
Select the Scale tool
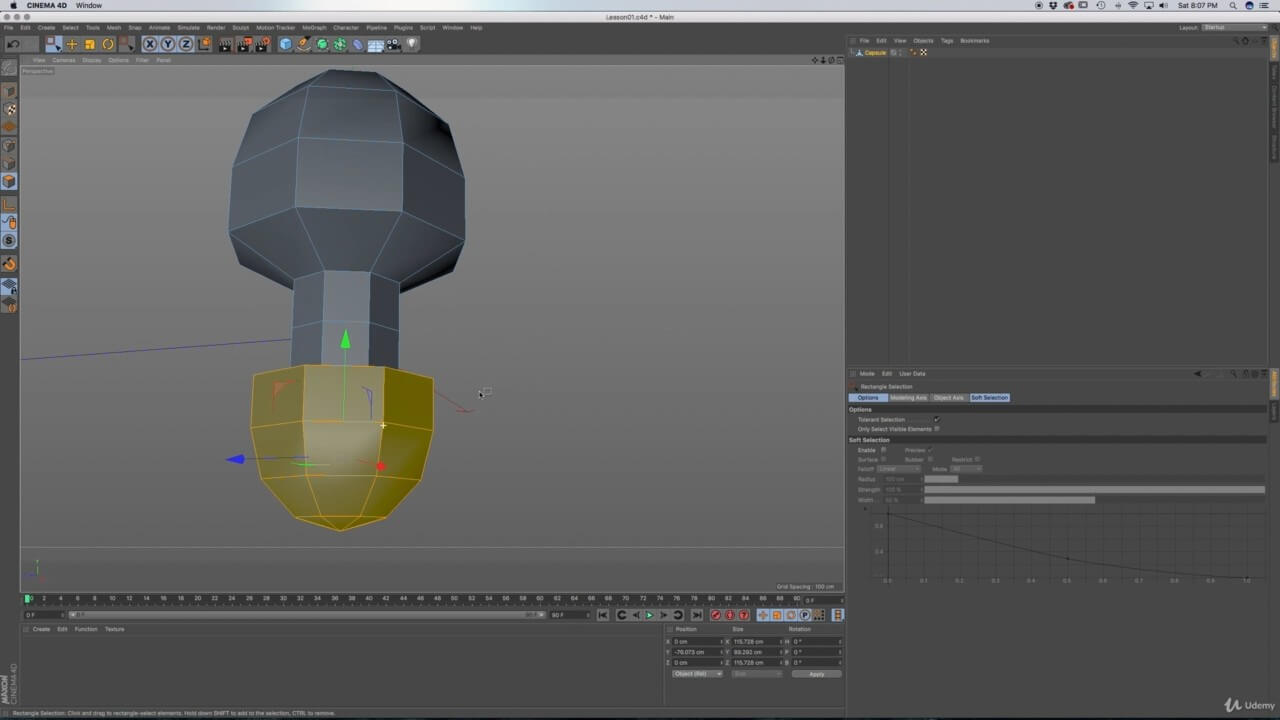tap(89, 44)
